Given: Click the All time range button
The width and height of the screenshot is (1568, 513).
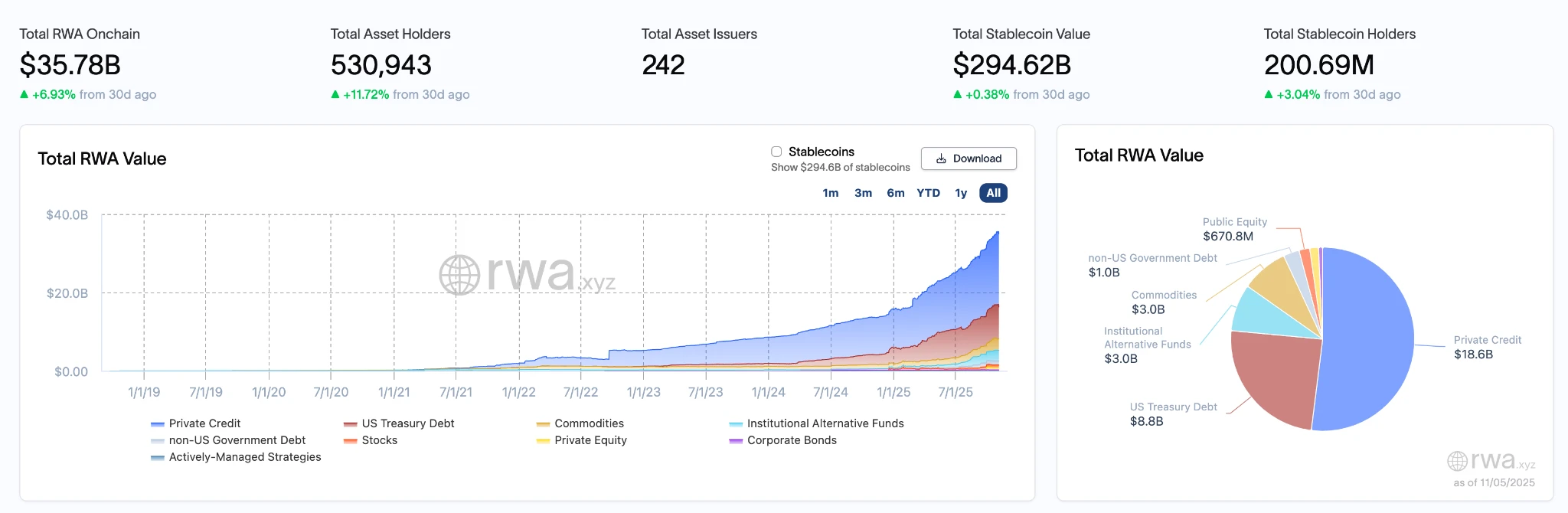Looking at the screenshot, I should 993,193.
